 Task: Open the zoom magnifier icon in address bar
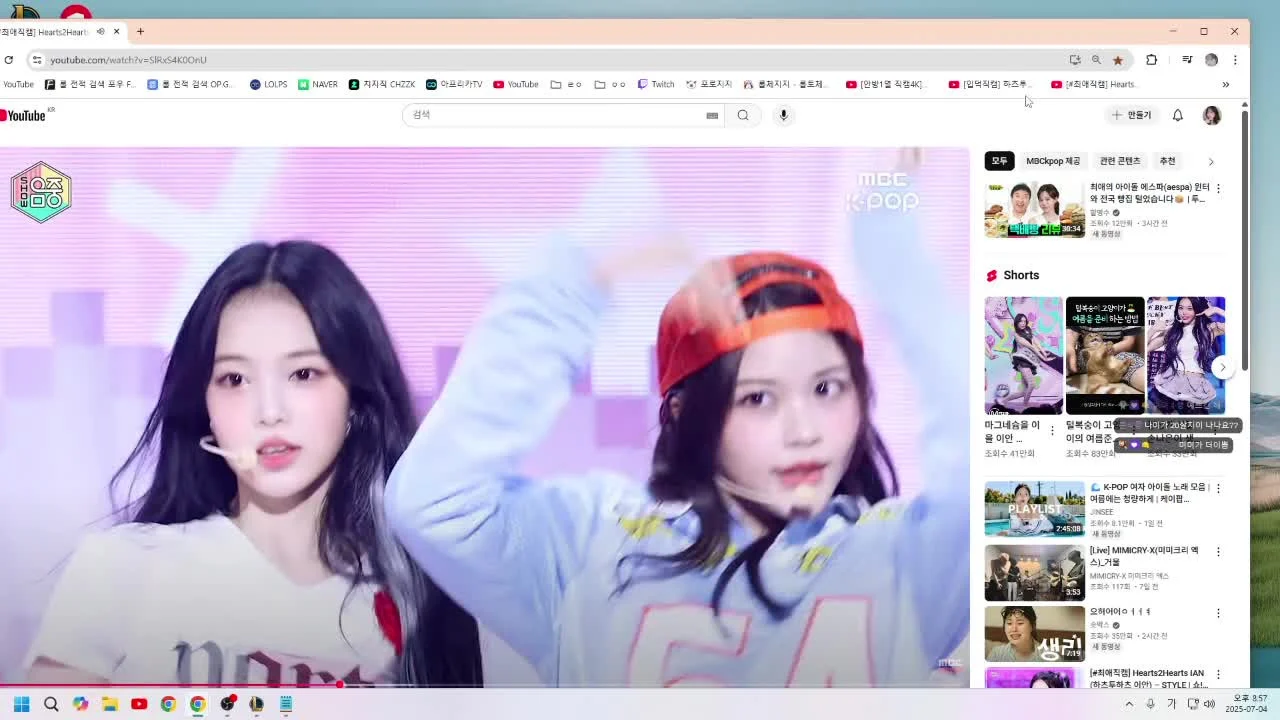pos(1096,60)
